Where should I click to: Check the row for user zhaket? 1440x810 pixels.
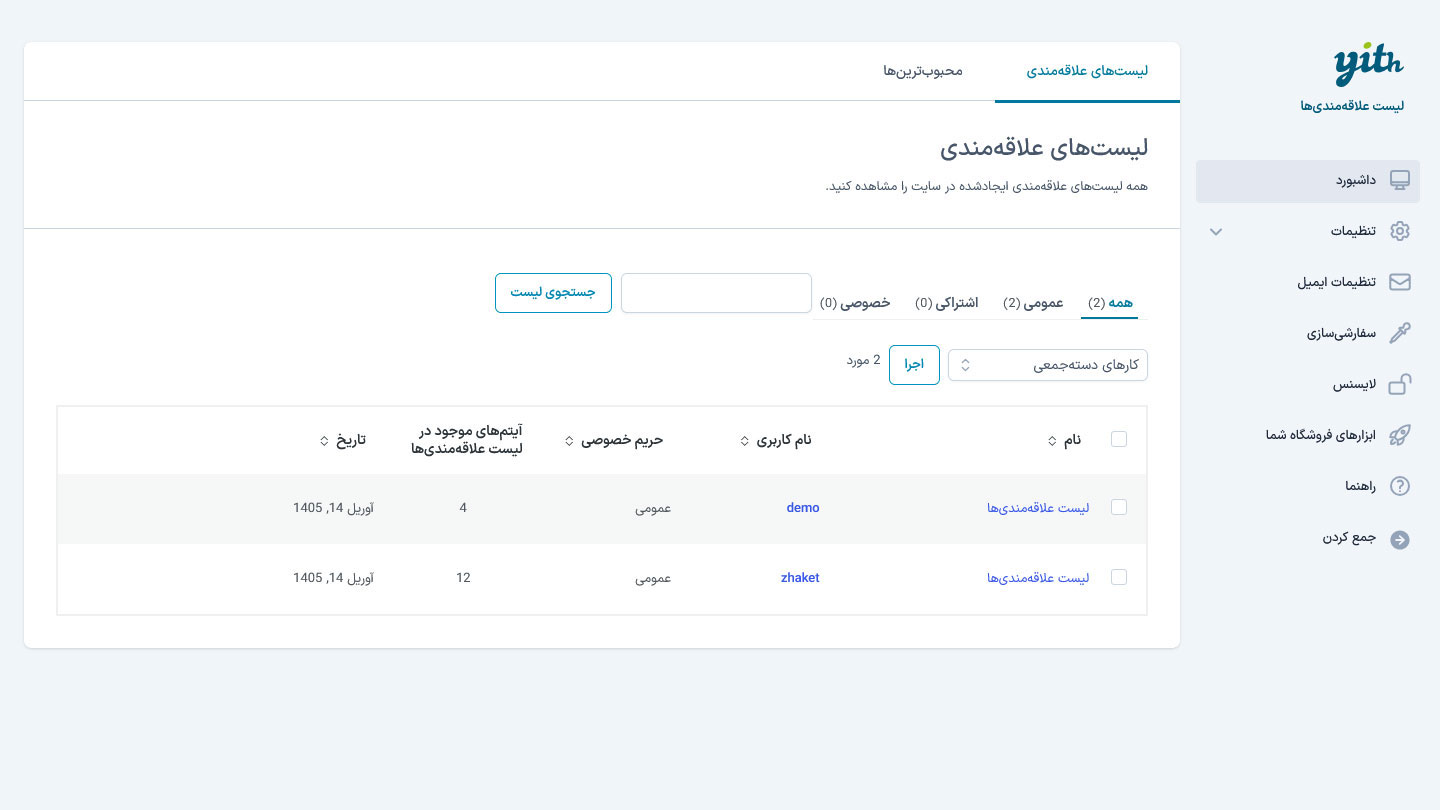1119,577
